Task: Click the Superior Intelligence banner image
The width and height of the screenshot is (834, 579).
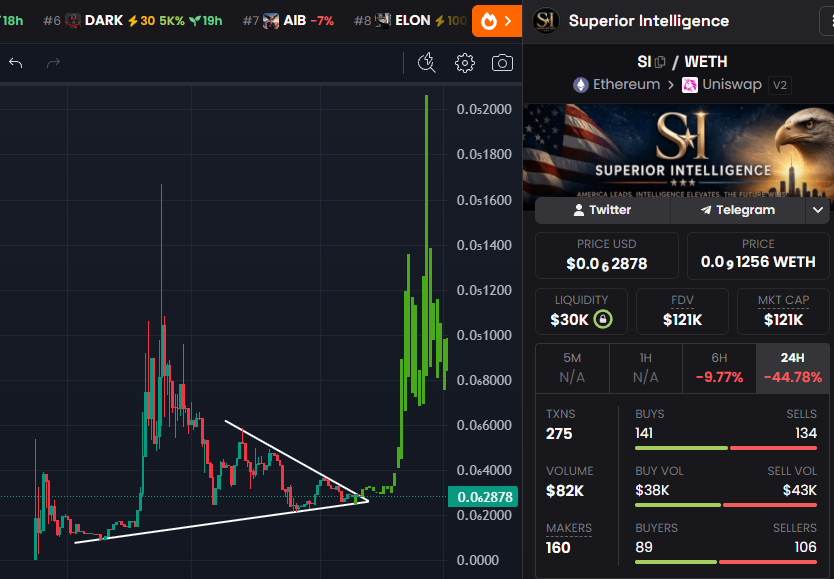Action: (x=678, y=151)
